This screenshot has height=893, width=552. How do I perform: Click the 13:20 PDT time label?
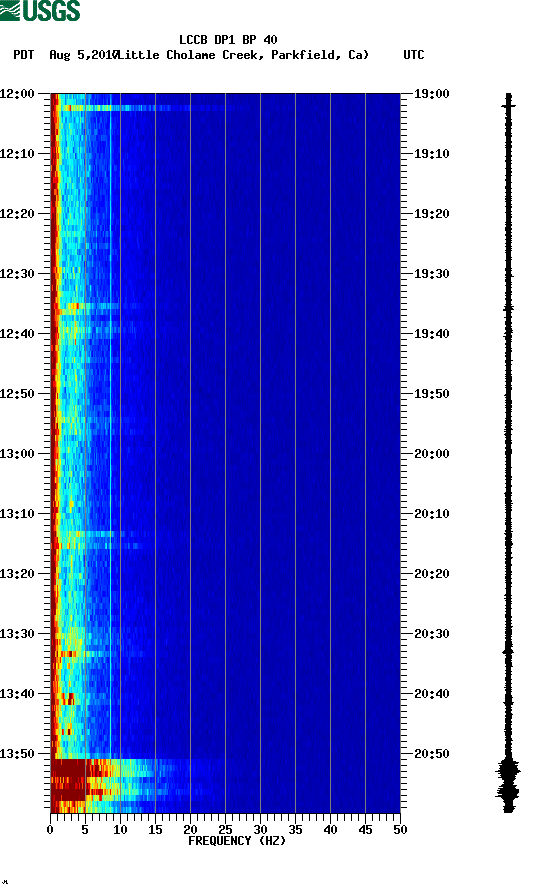click(x=17, y=574)
